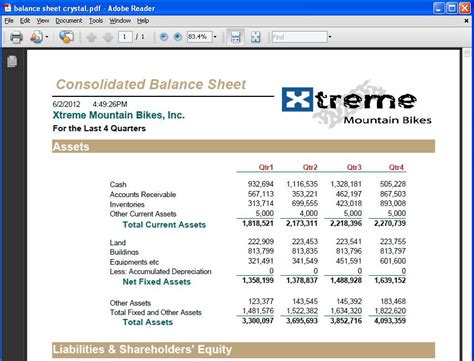
Task: Open the Document menu
Action: coord(69,21)
